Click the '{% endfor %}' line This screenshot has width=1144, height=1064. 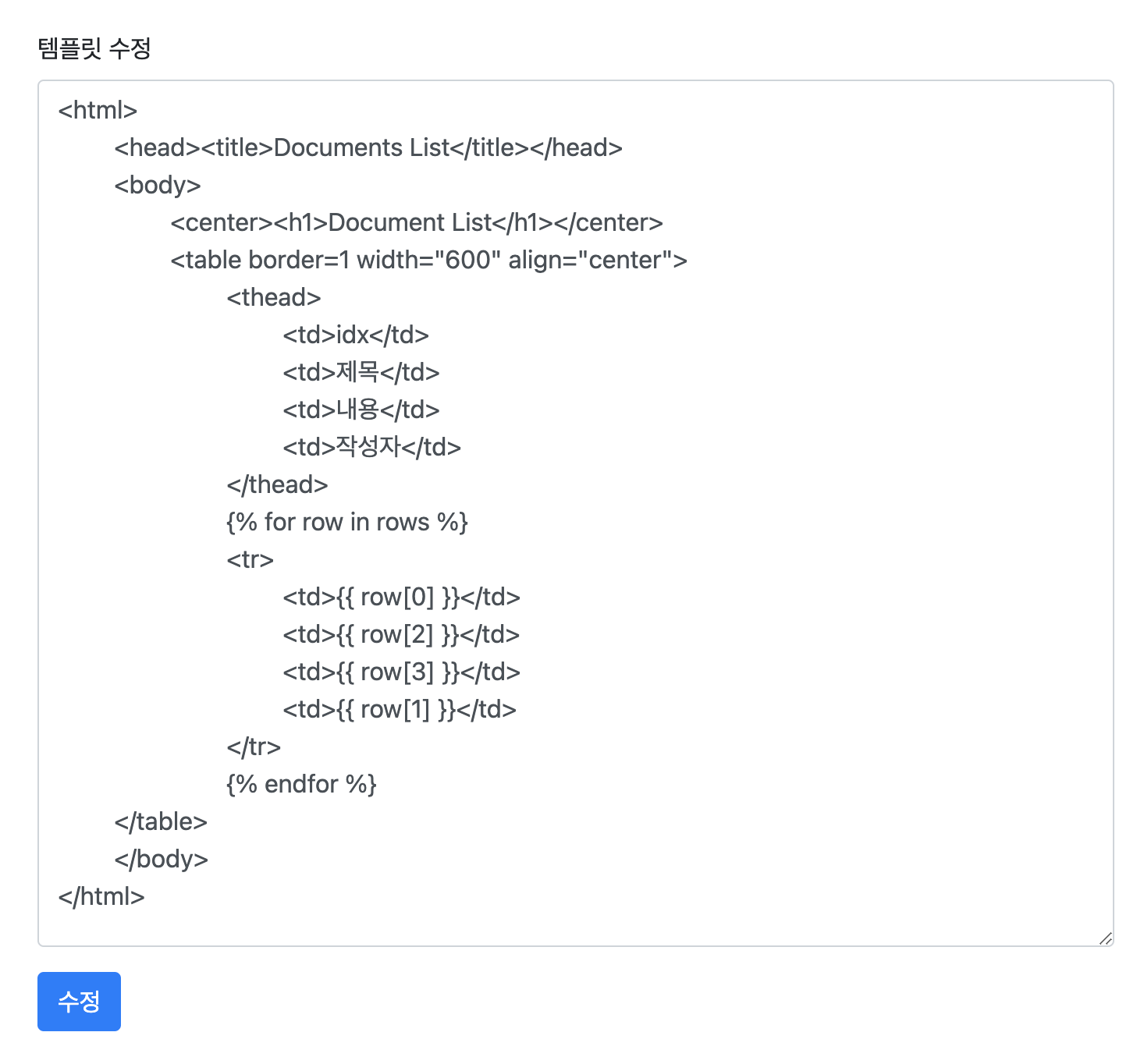tap(302, 784)
